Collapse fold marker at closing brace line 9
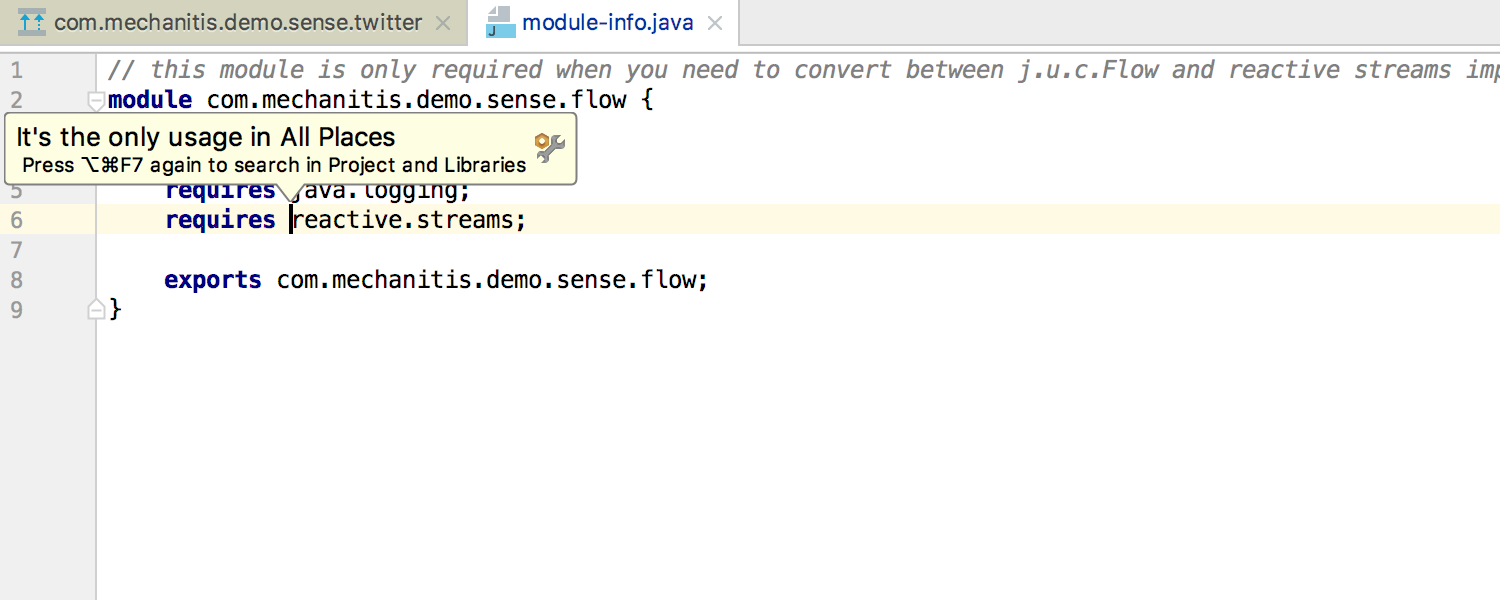The image size is (1500, 600). coord(96,310)
